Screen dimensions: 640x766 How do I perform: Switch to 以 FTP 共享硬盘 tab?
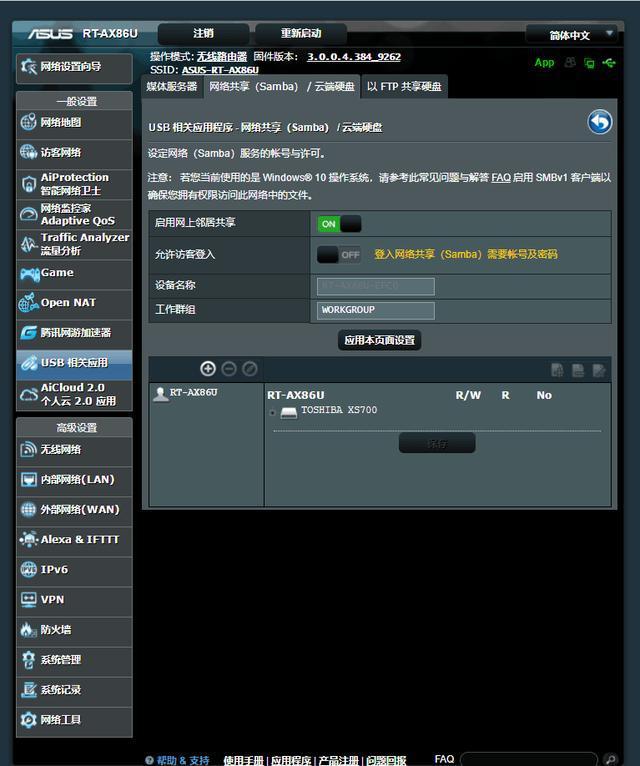tap(404, 87)
